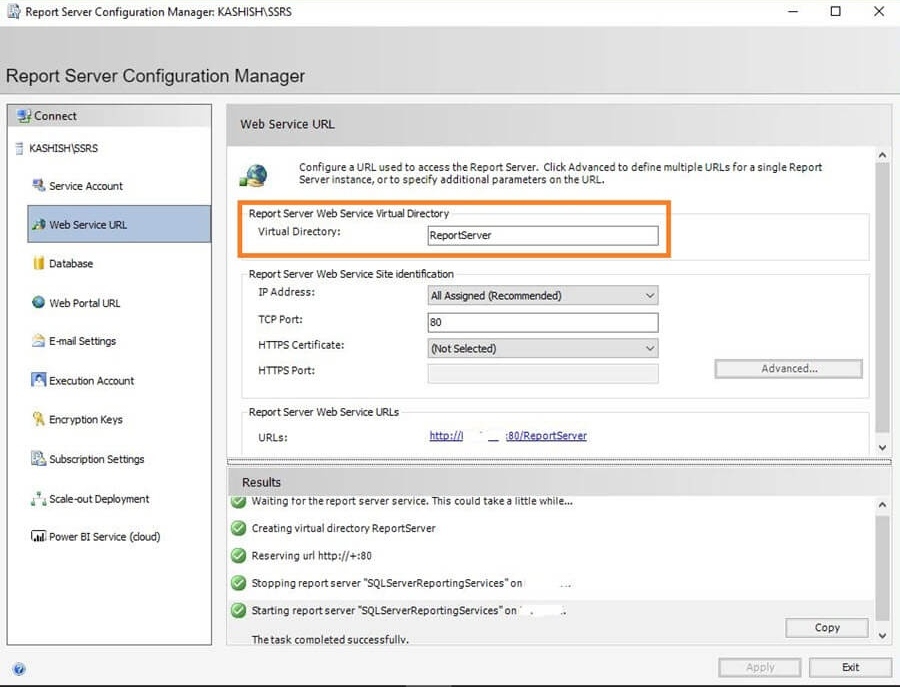Click the Database cylinder icon

[38, 263]
